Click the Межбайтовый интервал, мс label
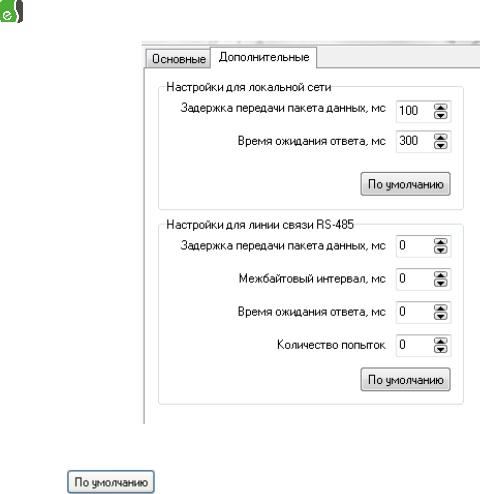Viewport: 480px width, 494px height. (x=312, y=278)
